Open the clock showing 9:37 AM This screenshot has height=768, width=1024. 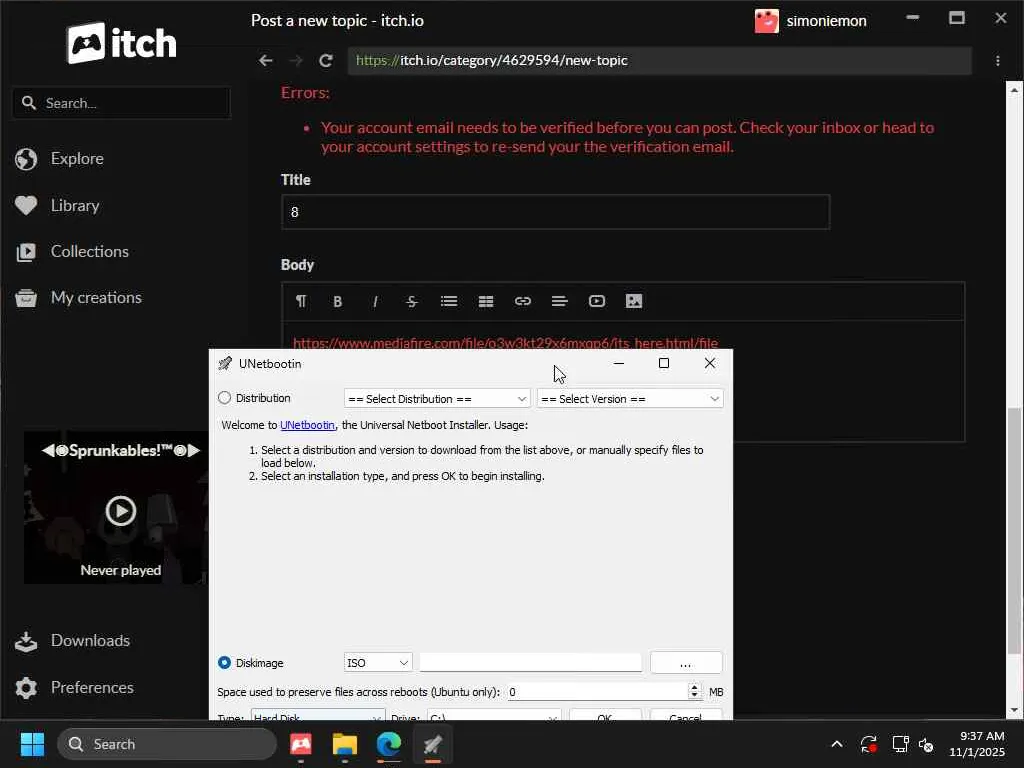976,744
